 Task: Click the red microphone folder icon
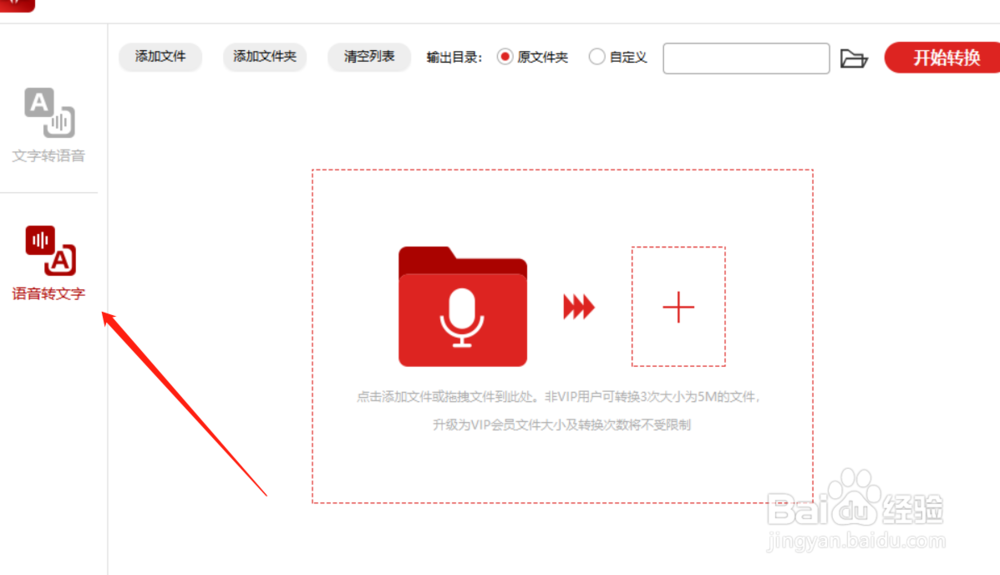[x=462, y=307]
